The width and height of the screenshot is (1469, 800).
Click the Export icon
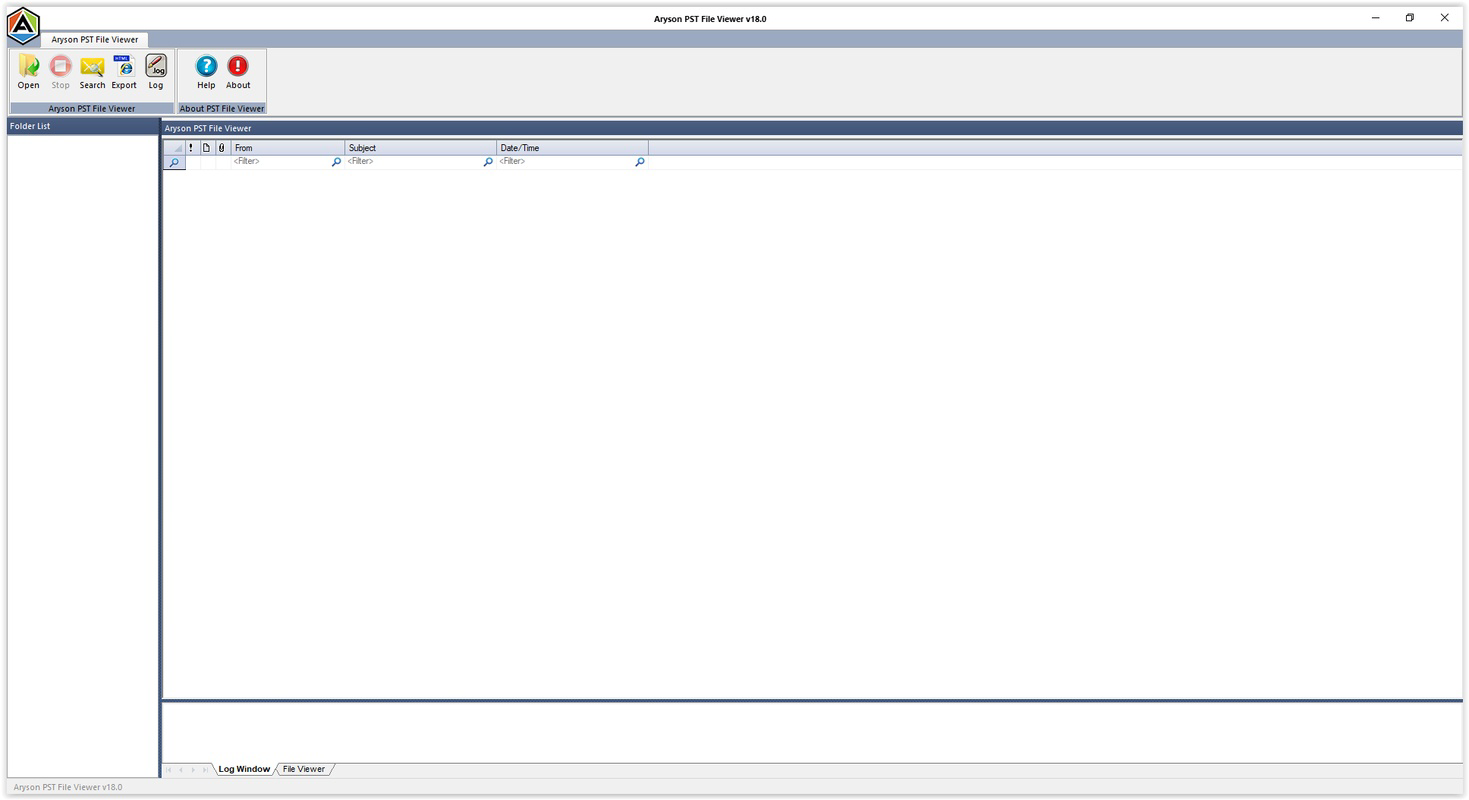pos(124,70)
